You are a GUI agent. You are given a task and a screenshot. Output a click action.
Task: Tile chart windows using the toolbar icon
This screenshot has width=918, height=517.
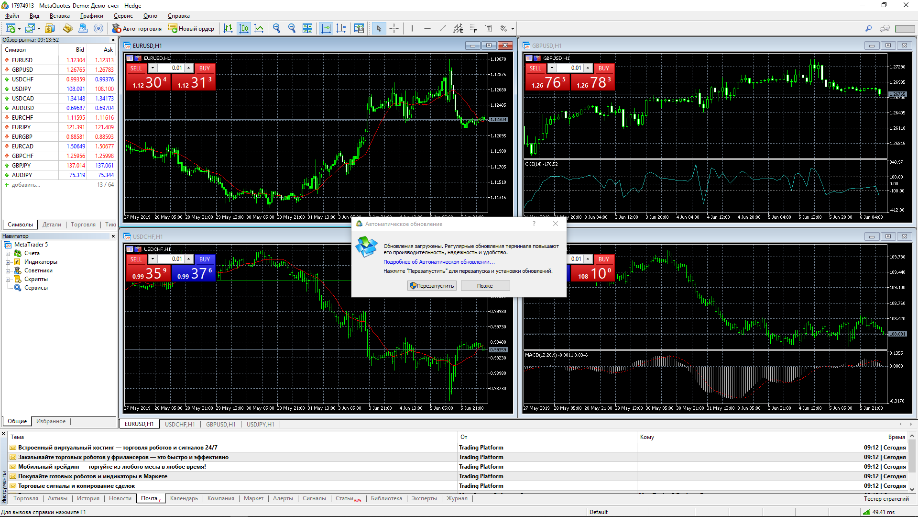tap(309, 29)
